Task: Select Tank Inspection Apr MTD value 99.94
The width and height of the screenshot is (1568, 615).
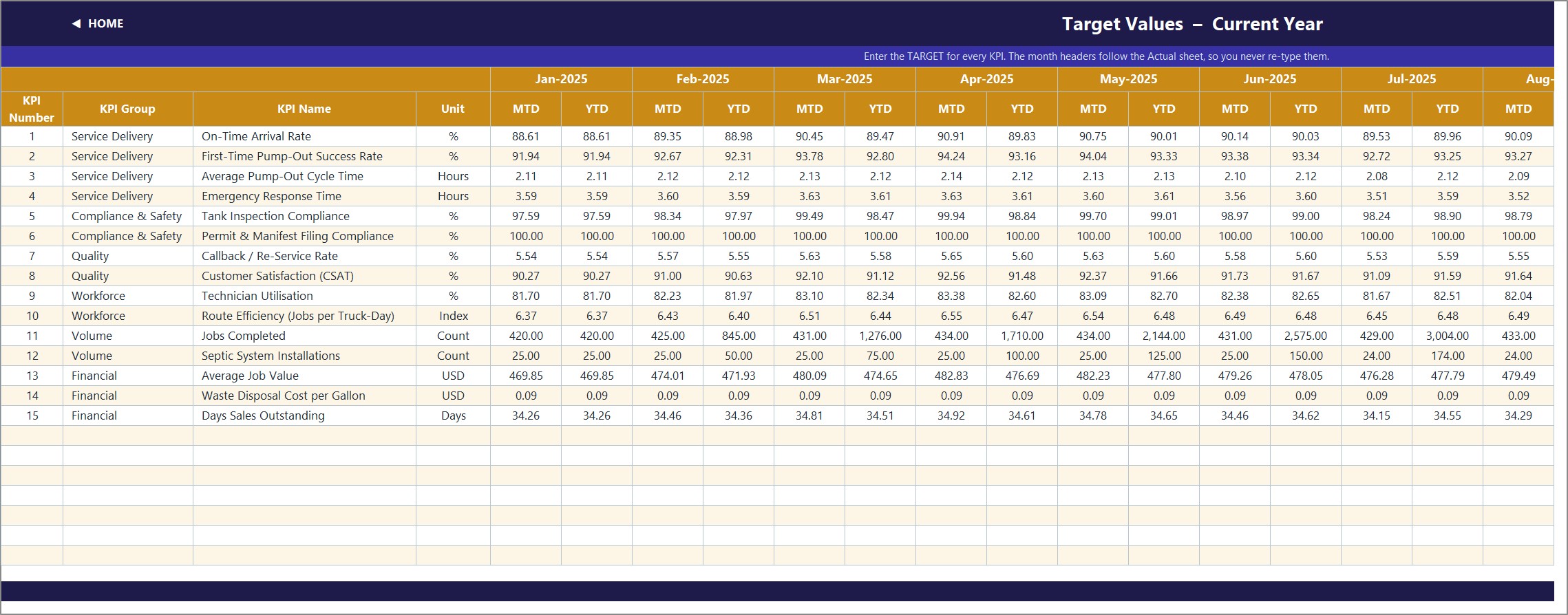Action: pyautogui.click(x=951, y=216)
